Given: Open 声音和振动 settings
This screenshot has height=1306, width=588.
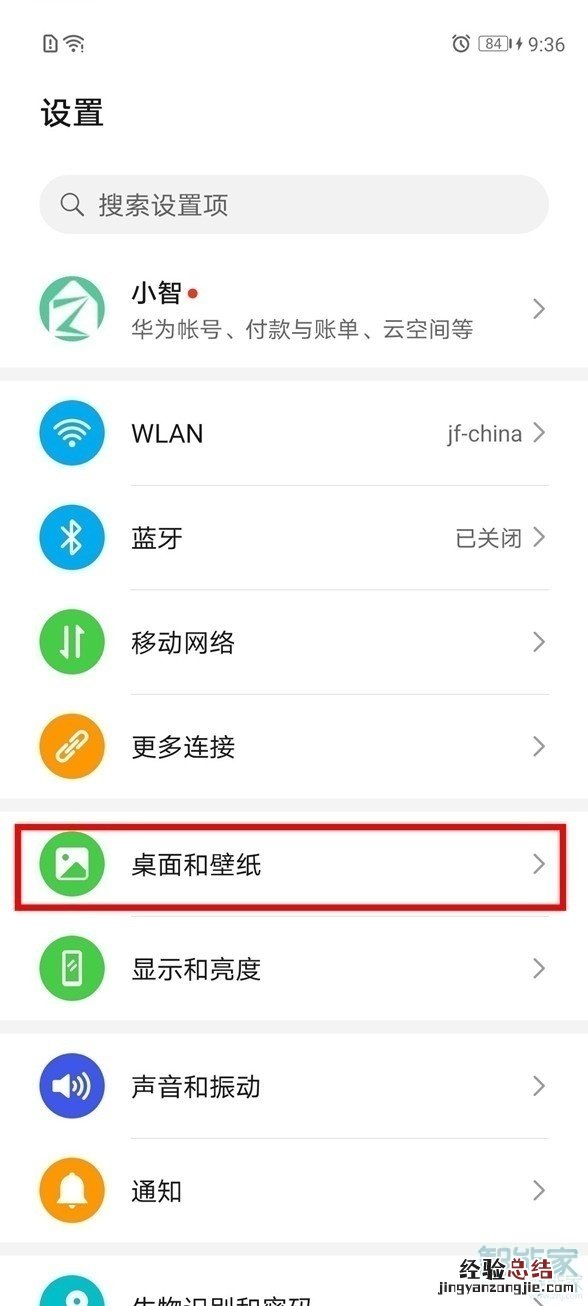Looking at the screenshot, I should (x=294, y=1086).
